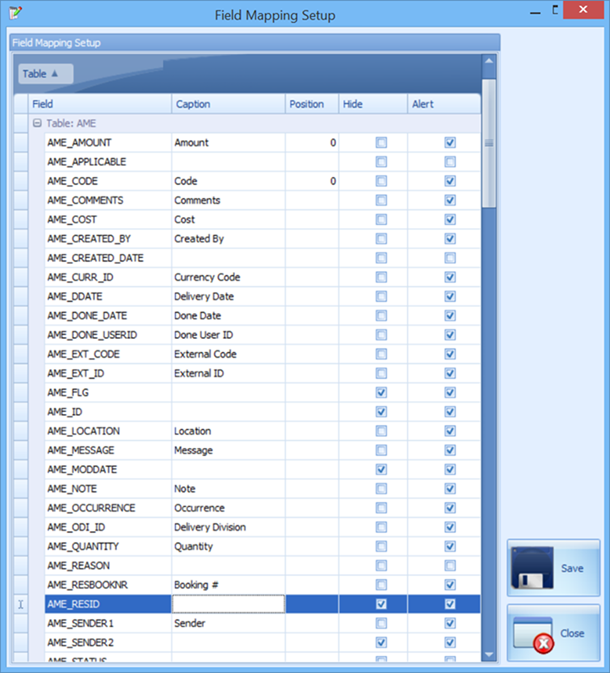Uncheck Alert for AME_COMMENTS

(450, 200)
